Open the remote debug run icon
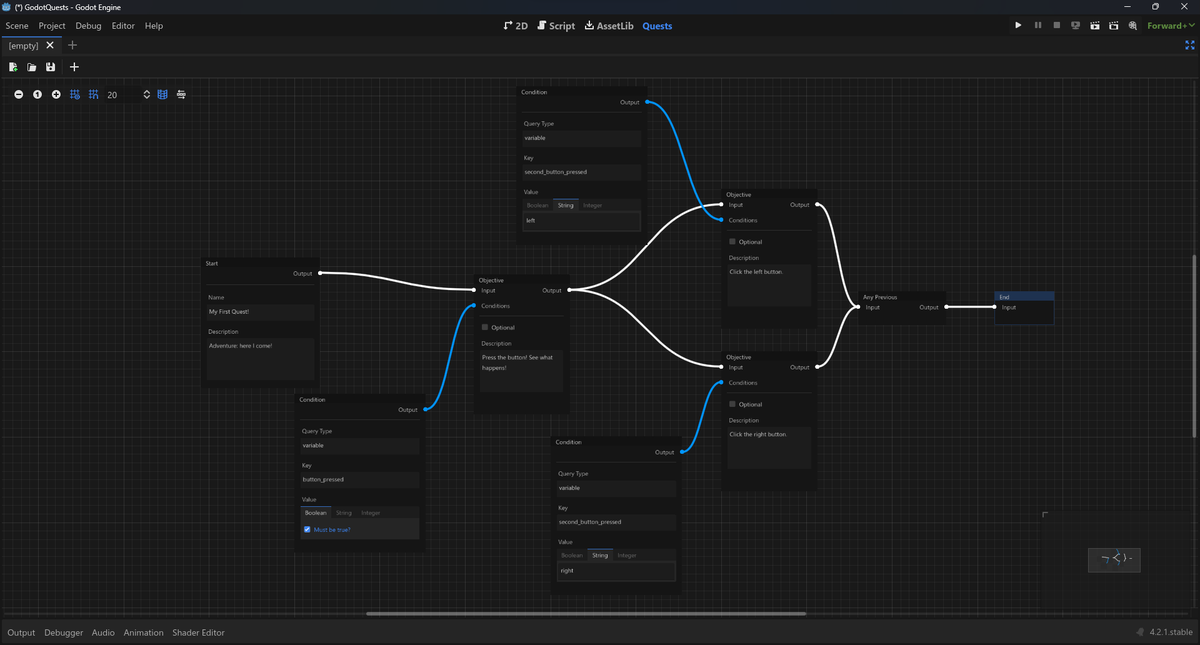Screen dimensions: 1200x645 [x=1075, y=25]
